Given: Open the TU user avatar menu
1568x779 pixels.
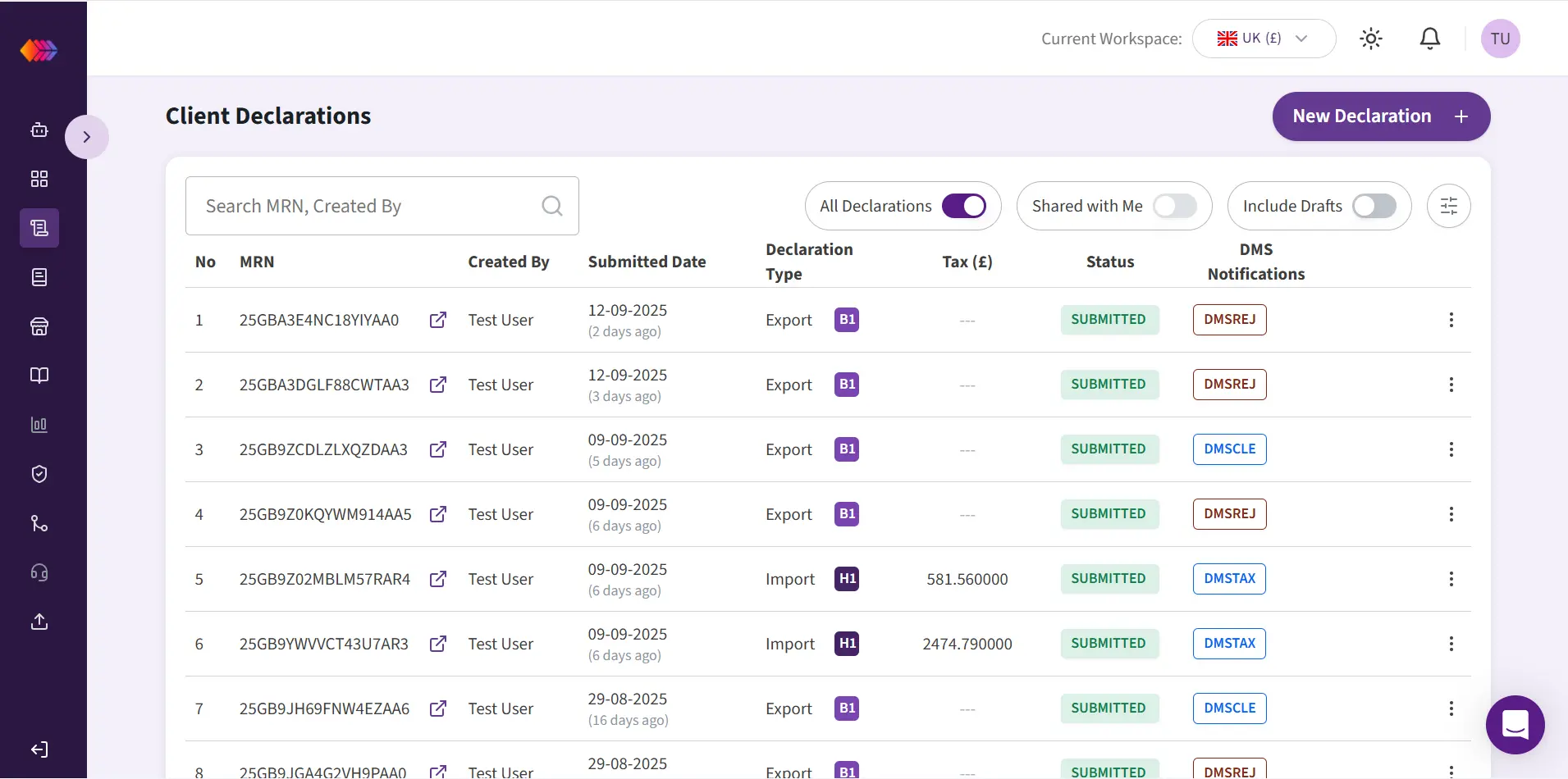Looking at the screenshot, I should (1500, 39).
